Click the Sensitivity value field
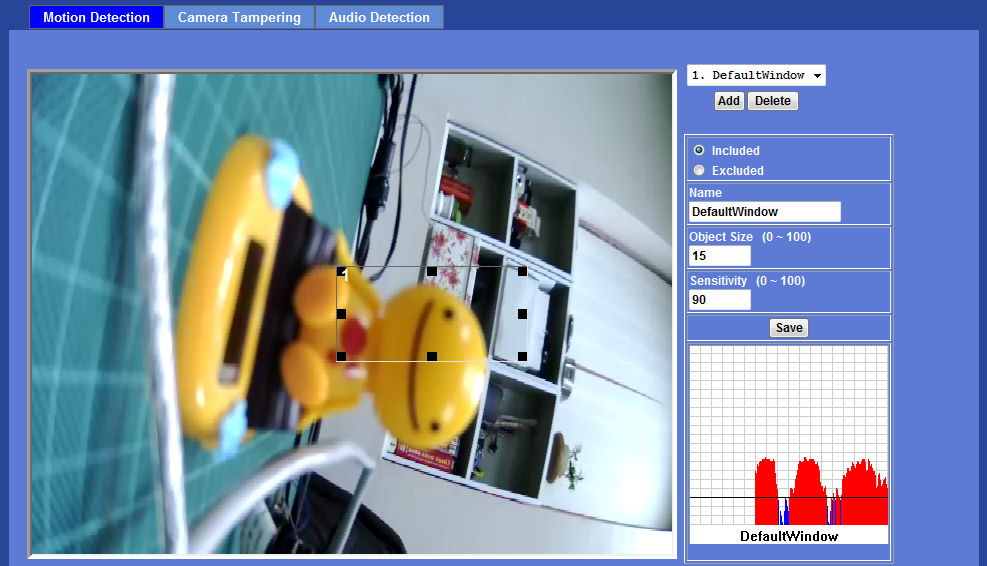This screenshot has width=987, height=566. coord(719,300)
